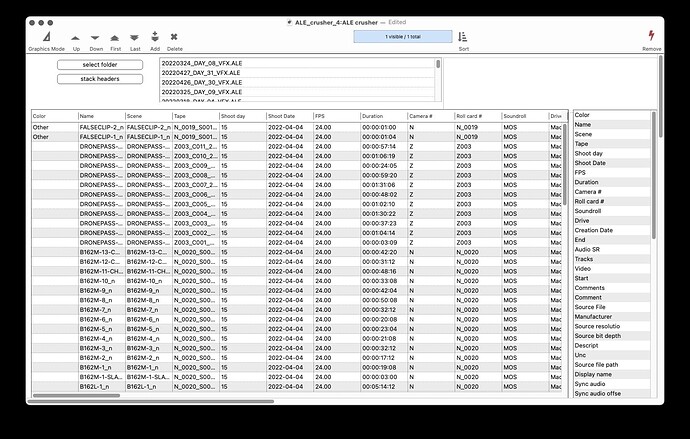Screen dimensions: 690x439
Task: Click the table horizontal scrollbar
Action: [76, 396]
